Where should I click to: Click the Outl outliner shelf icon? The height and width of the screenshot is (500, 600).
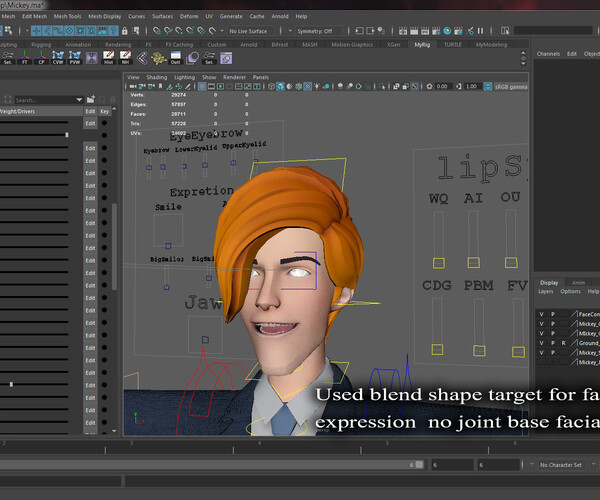[x=176, y=59]
